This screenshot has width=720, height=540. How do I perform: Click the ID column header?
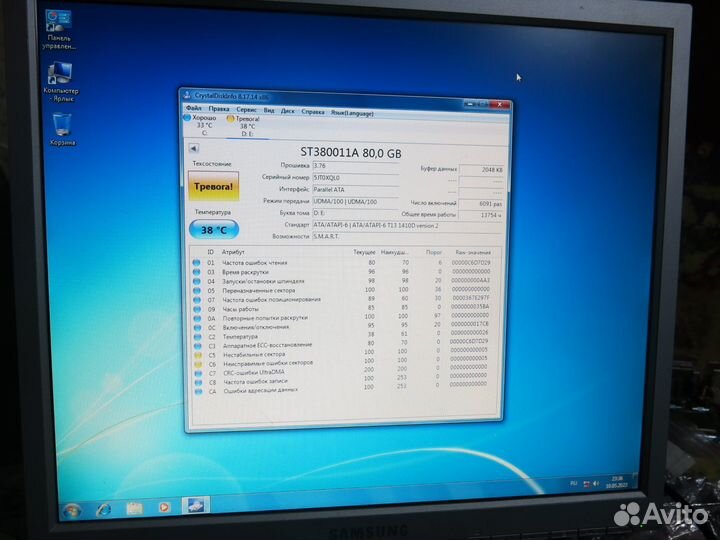(210, 252)
